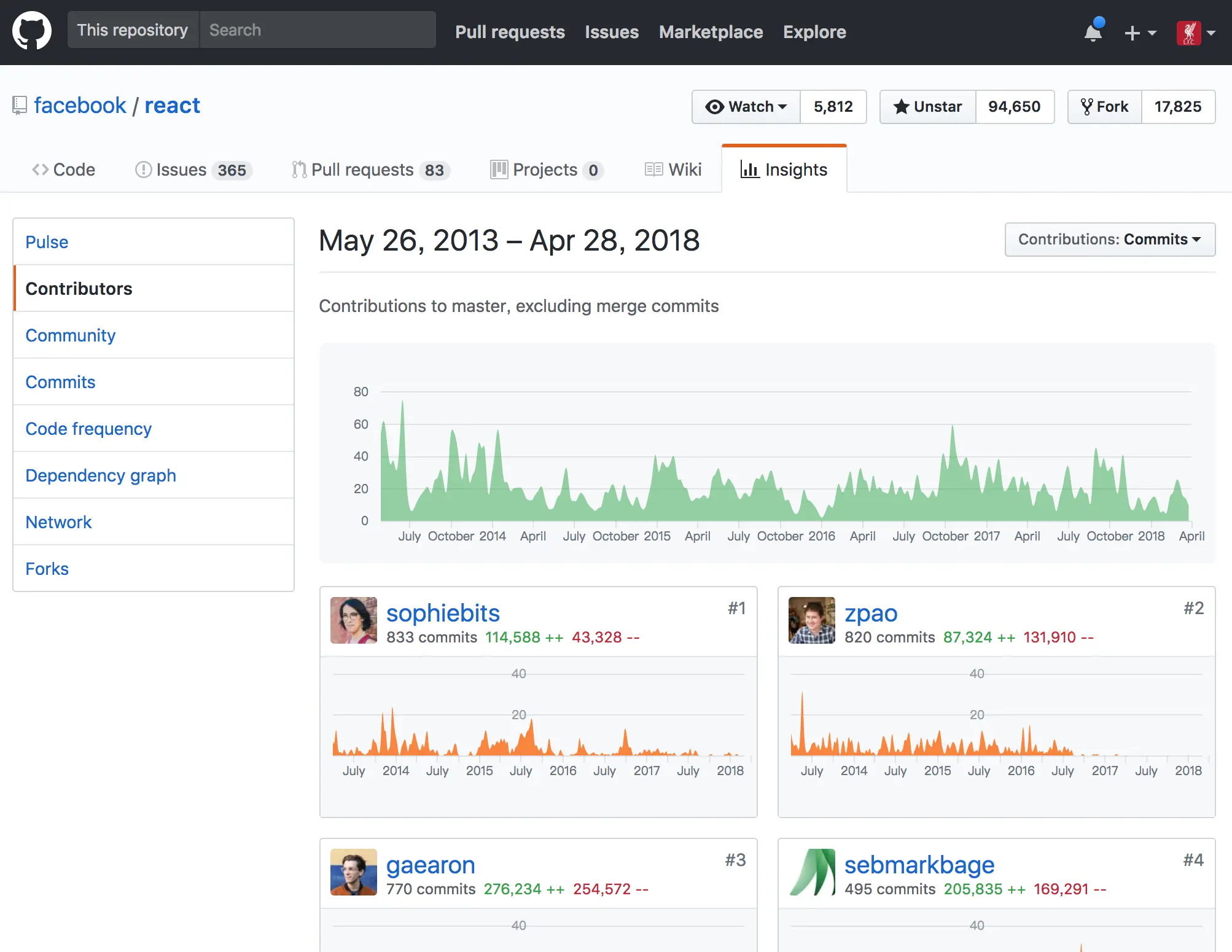Expand the plus create-new menu

pos(1140,33)
